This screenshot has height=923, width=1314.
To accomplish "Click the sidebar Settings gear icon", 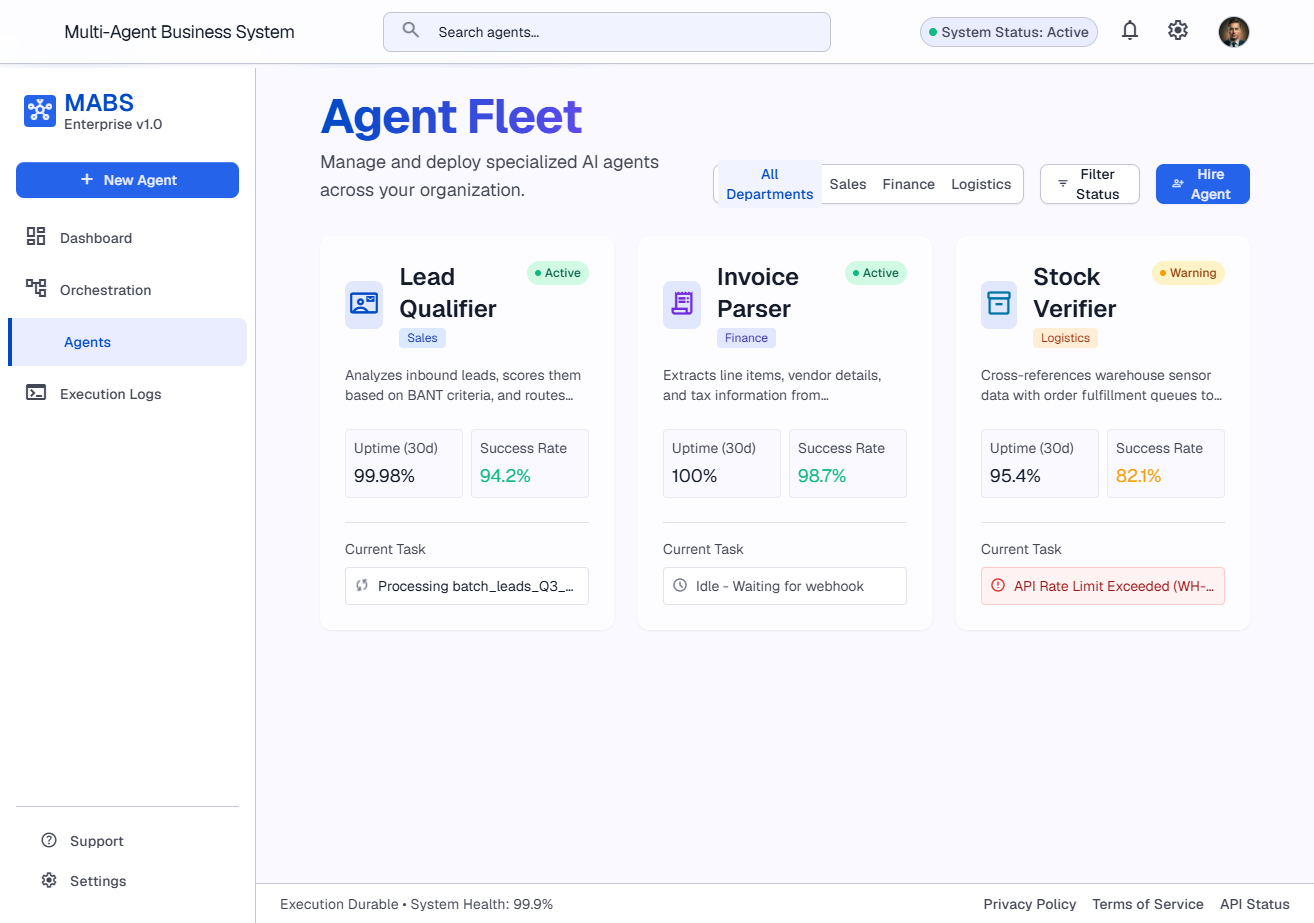I will point(49,880).
